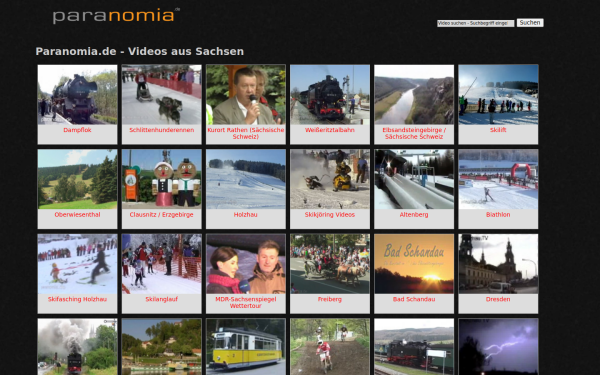Open the smoking steam train thumbnail in bottom row
Screen dimensions: 600x375
[x=77, y=347]
